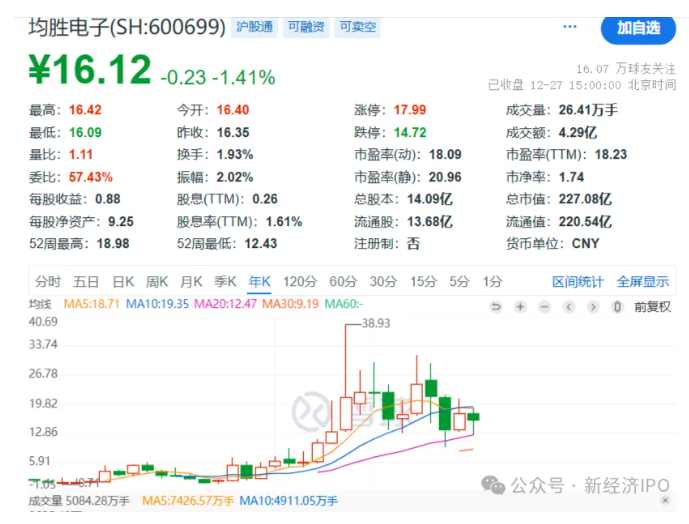This screenshot has height=524, width=689.
Task: Click the stock title 均胜电子(SH:600699)
Action: click(x=127, y=27)
